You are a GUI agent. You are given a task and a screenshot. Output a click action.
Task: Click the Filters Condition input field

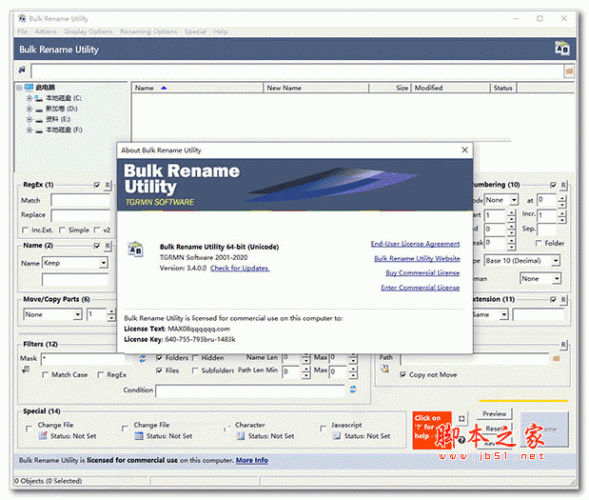pos(250,390)
